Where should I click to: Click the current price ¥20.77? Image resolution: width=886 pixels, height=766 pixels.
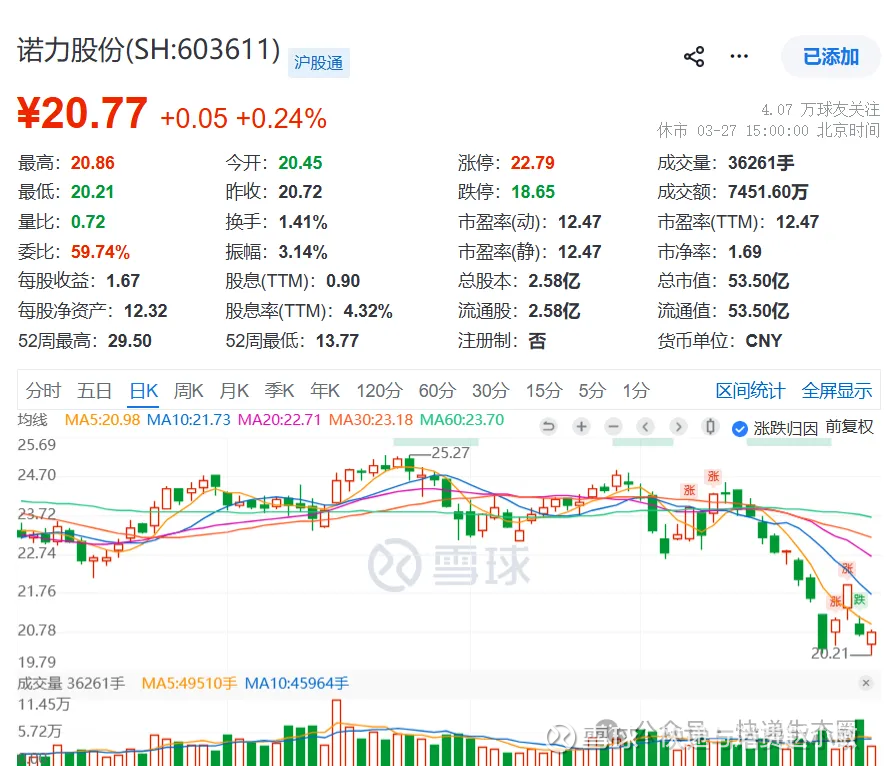pos(82,114)
